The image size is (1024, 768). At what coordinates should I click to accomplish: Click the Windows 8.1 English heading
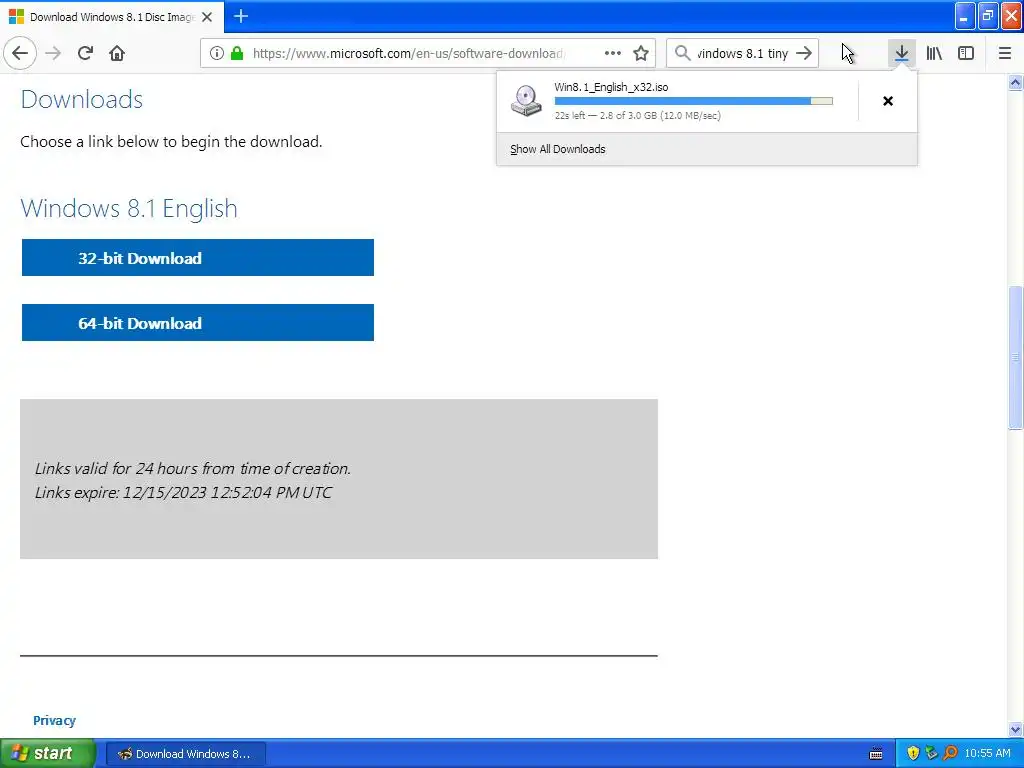[x=129, y=208]
